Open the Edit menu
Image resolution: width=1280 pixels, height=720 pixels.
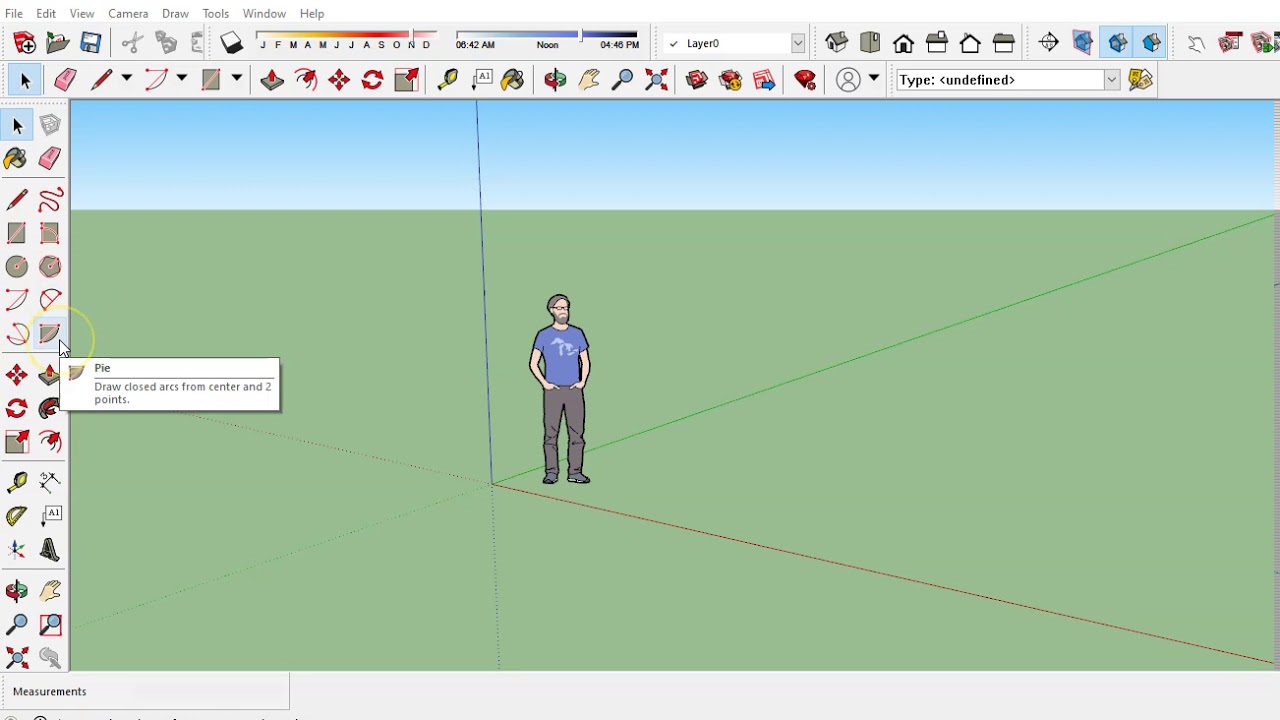click(46, 13)
